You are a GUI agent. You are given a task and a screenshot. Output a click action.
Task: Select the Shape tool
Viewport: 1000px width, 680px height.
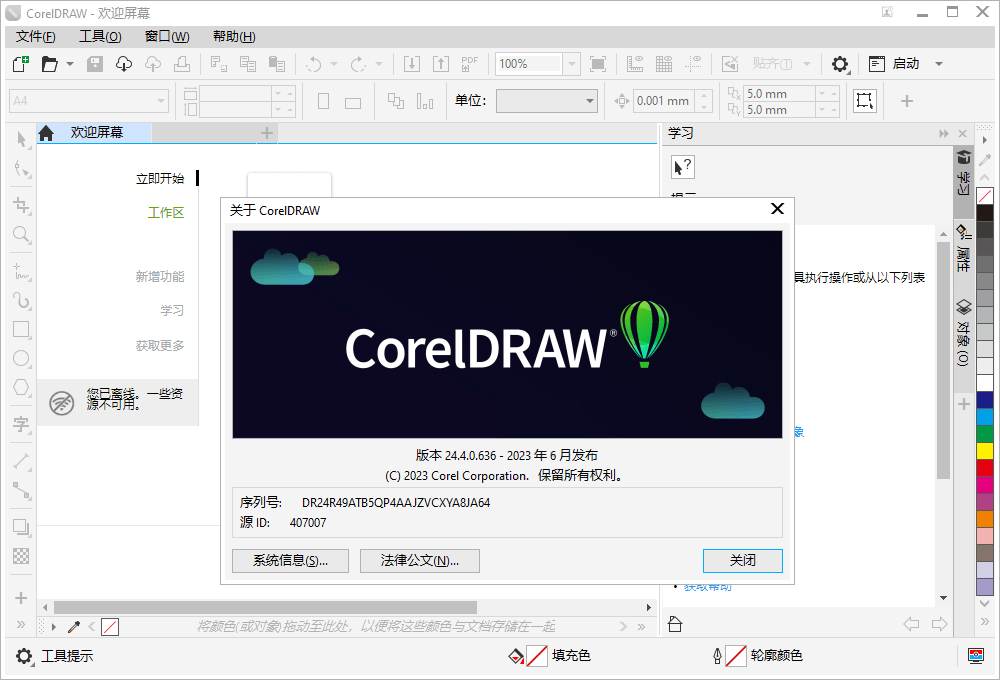[20, 170]
